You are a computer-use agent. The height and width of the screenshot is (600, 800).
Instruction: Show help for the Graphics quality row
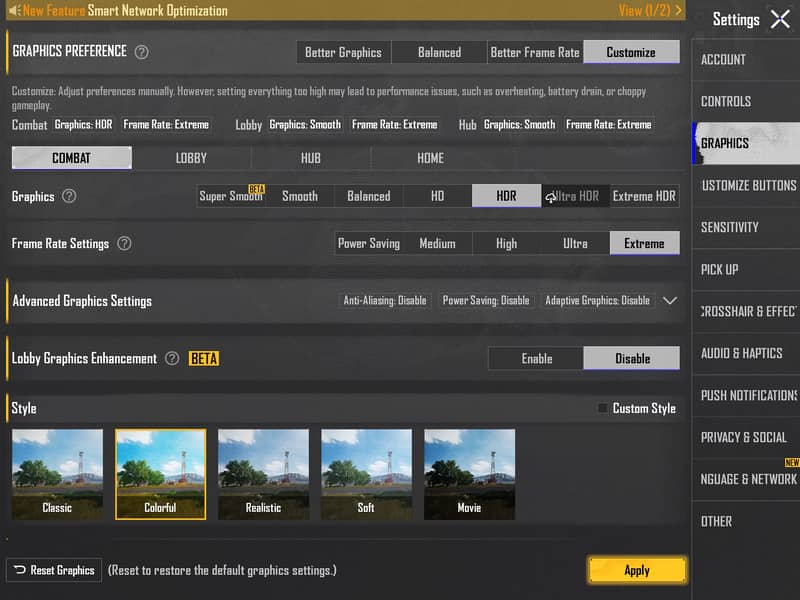[69, 196]
